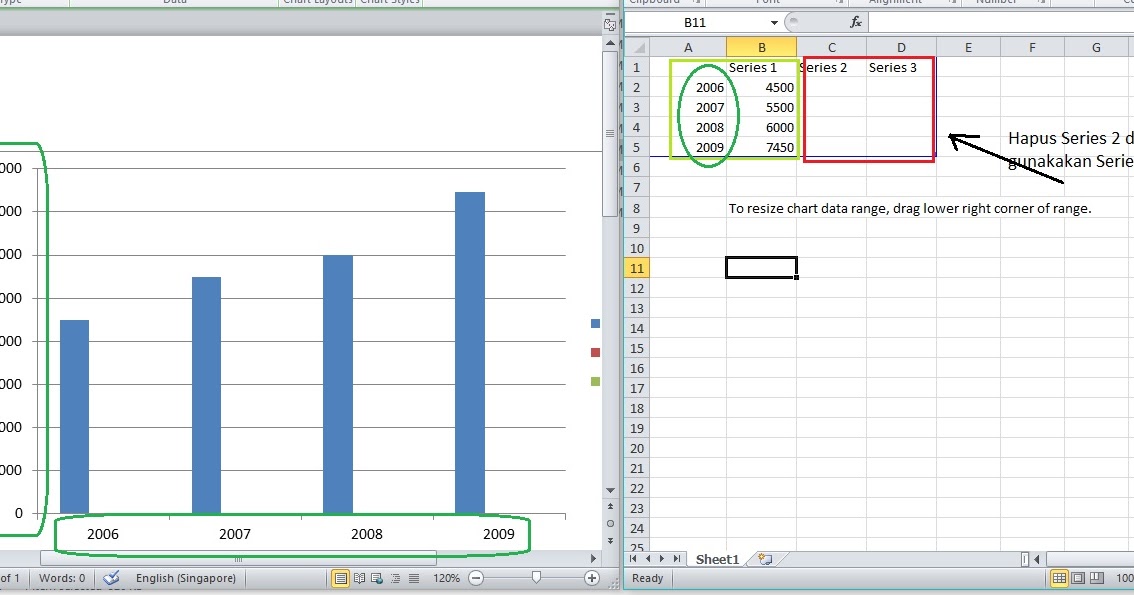1134x595 pixels.
Task: Toggle Normal view in Excel status bar
Action: pyautogui.click(x=1060, y=578)
